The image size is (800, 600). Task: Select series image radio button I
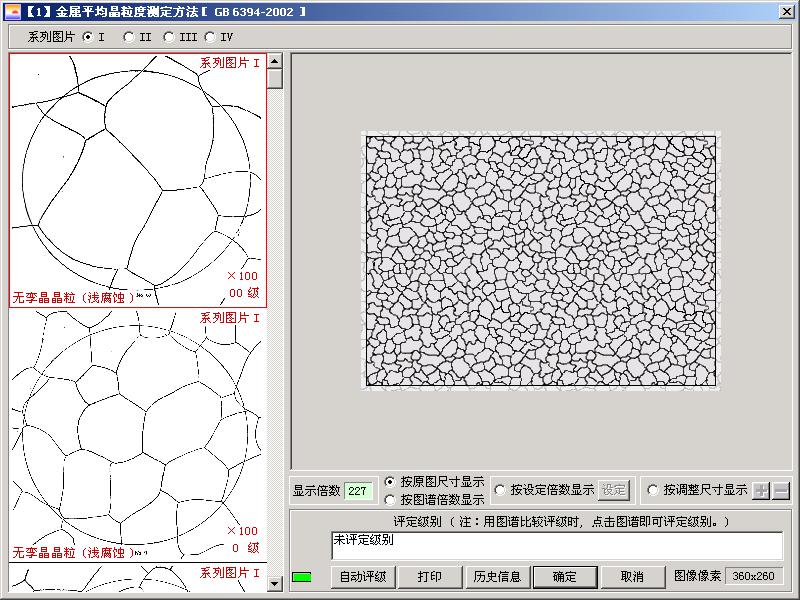(x=88, y=37)
